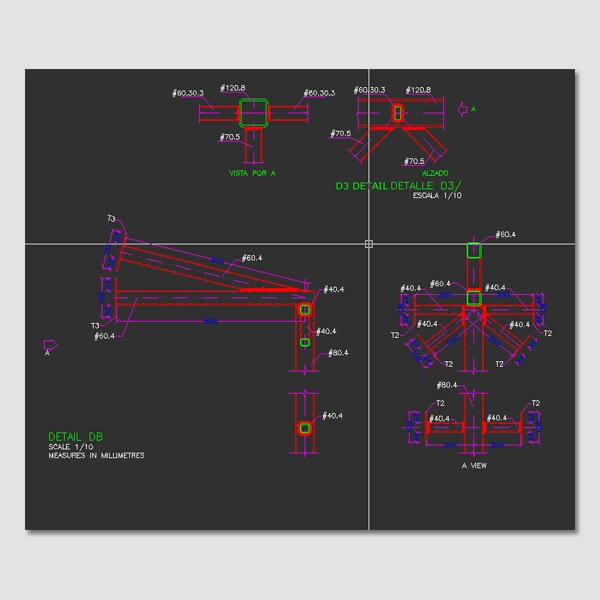Select the green square tube in Vista por A

point(254,113)
